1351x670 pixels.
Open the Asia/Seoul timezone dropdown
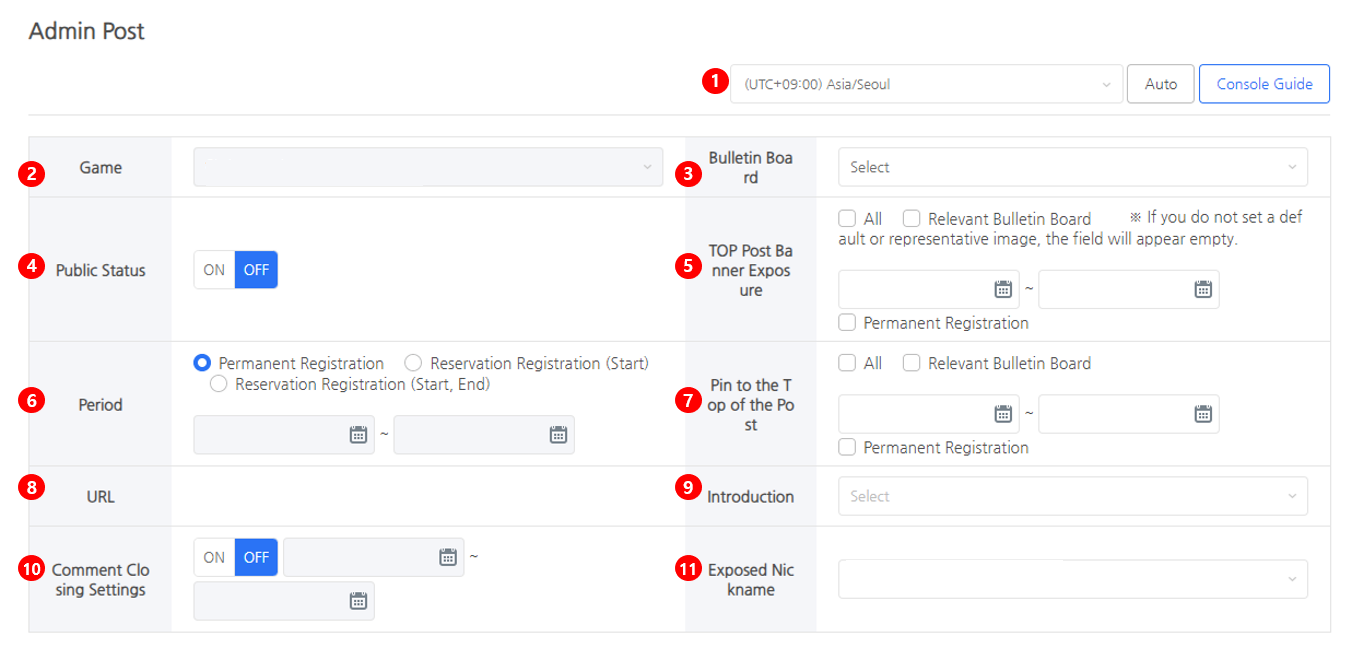(926, 84)
